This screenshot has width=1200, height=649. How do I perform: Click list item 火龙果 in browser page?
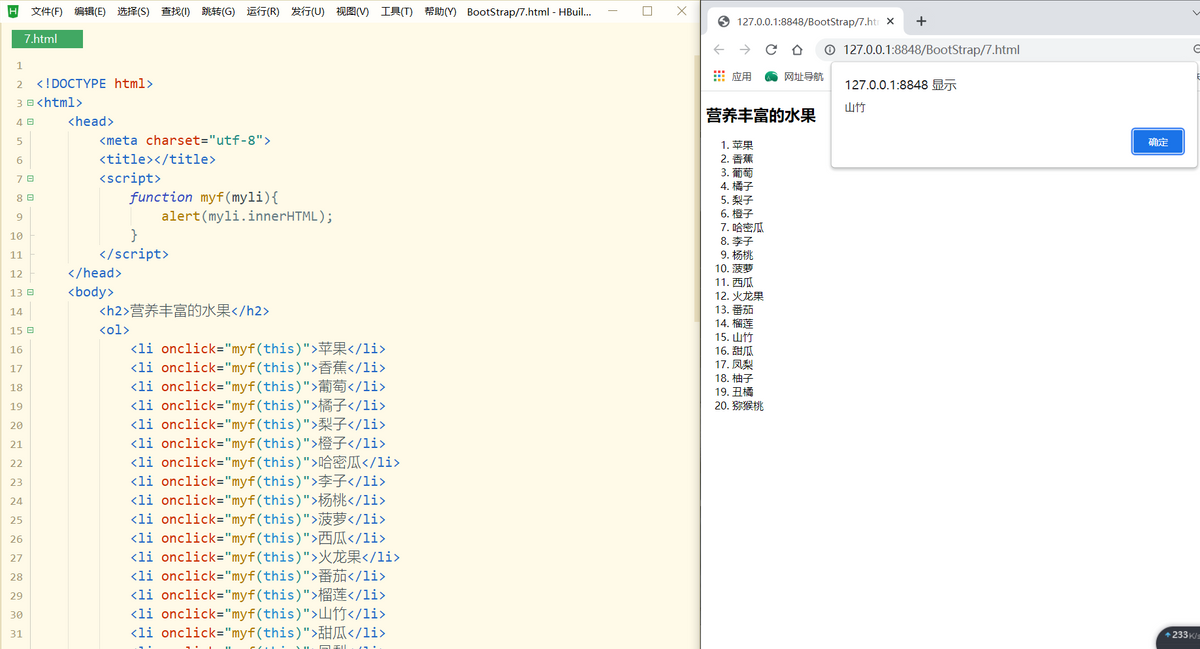pyautogui.click(x=748, y=296)
